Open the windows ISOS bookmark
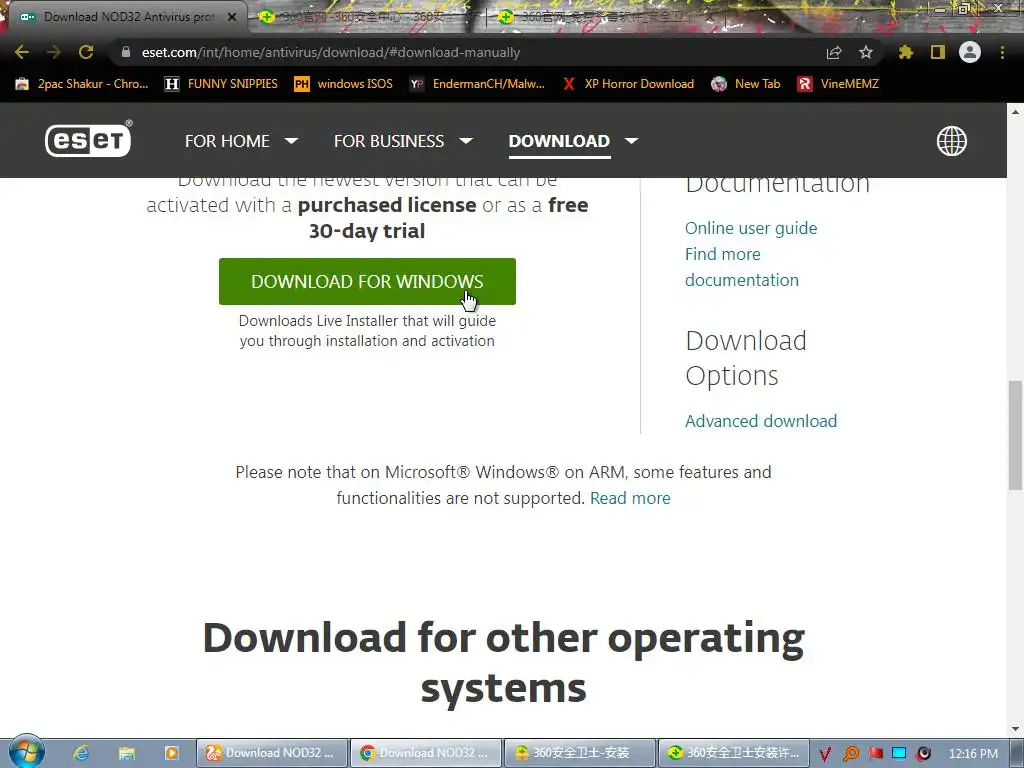The width and height of the screenshot is (1024, 768). (x=344, y=84)
